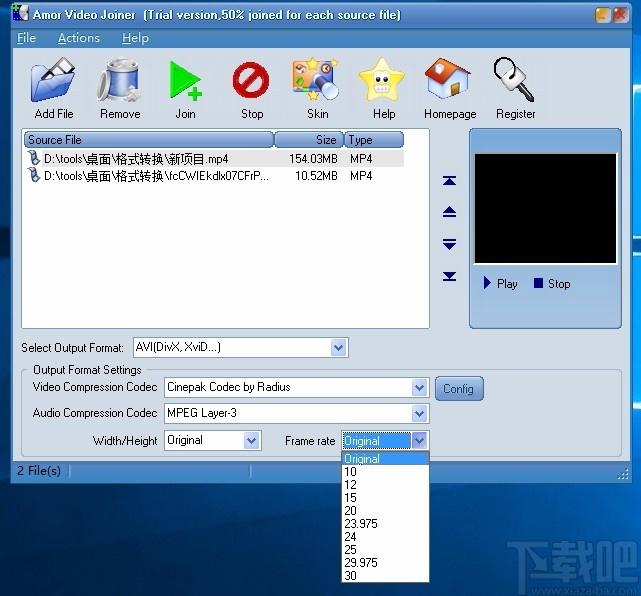641x596 pixels.
Task: Click the Remove trash can icon
Action: (120, 80)
